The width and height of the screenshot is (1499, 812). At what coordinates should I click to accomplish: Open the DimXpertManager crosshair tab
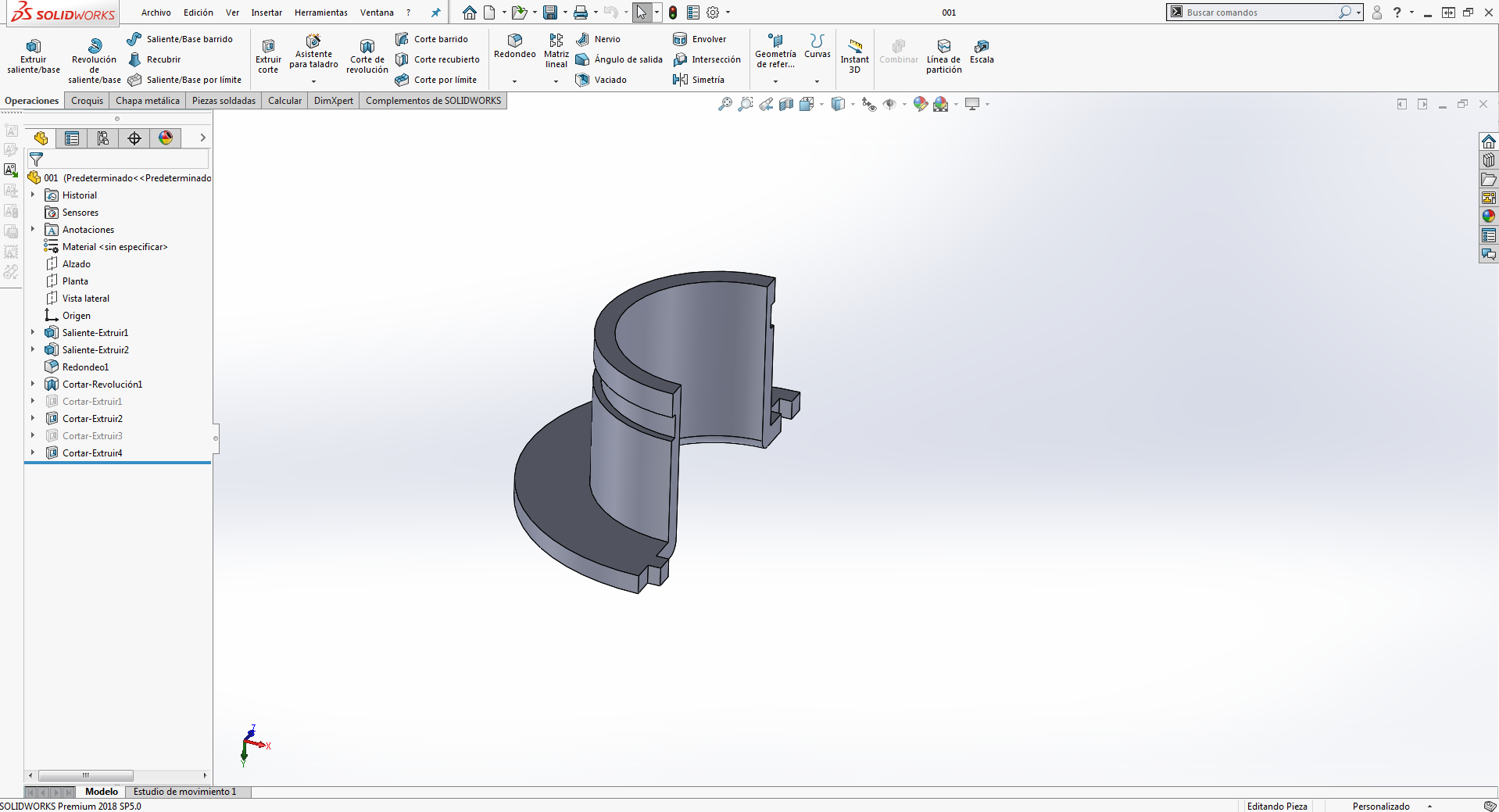coord(134,138)
